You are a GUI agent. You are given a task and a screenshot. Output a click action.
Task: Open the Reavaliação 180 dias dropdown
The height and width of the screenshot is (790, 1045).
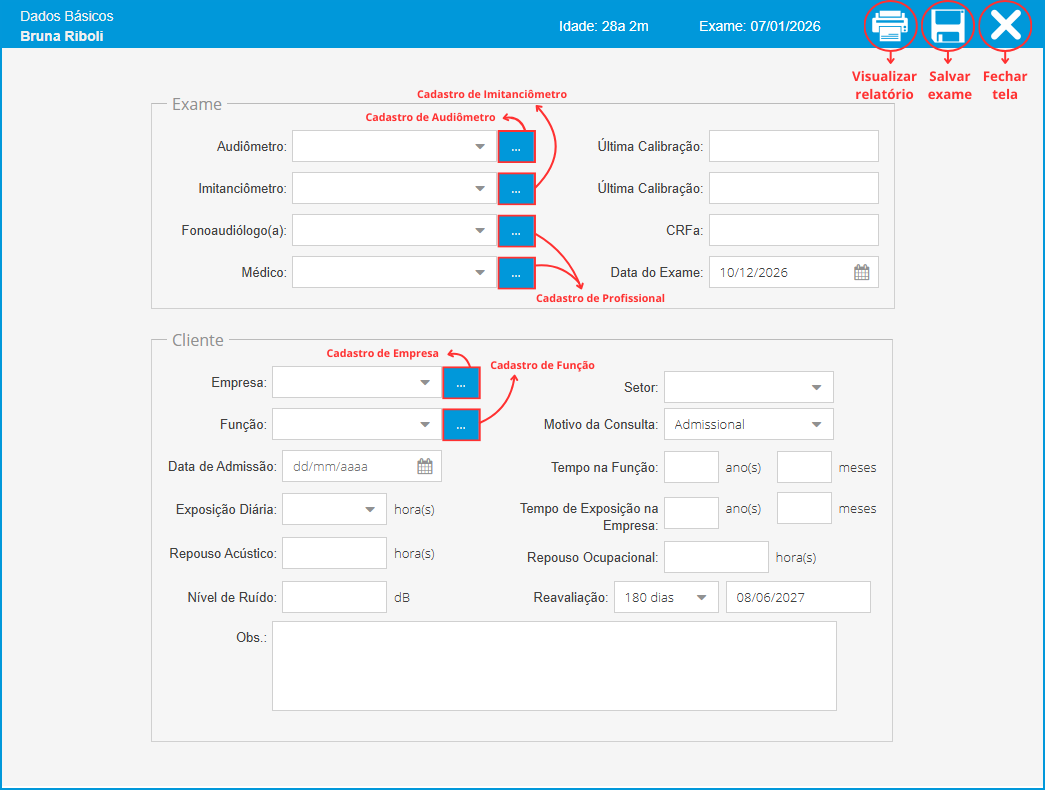click(701, 597)
